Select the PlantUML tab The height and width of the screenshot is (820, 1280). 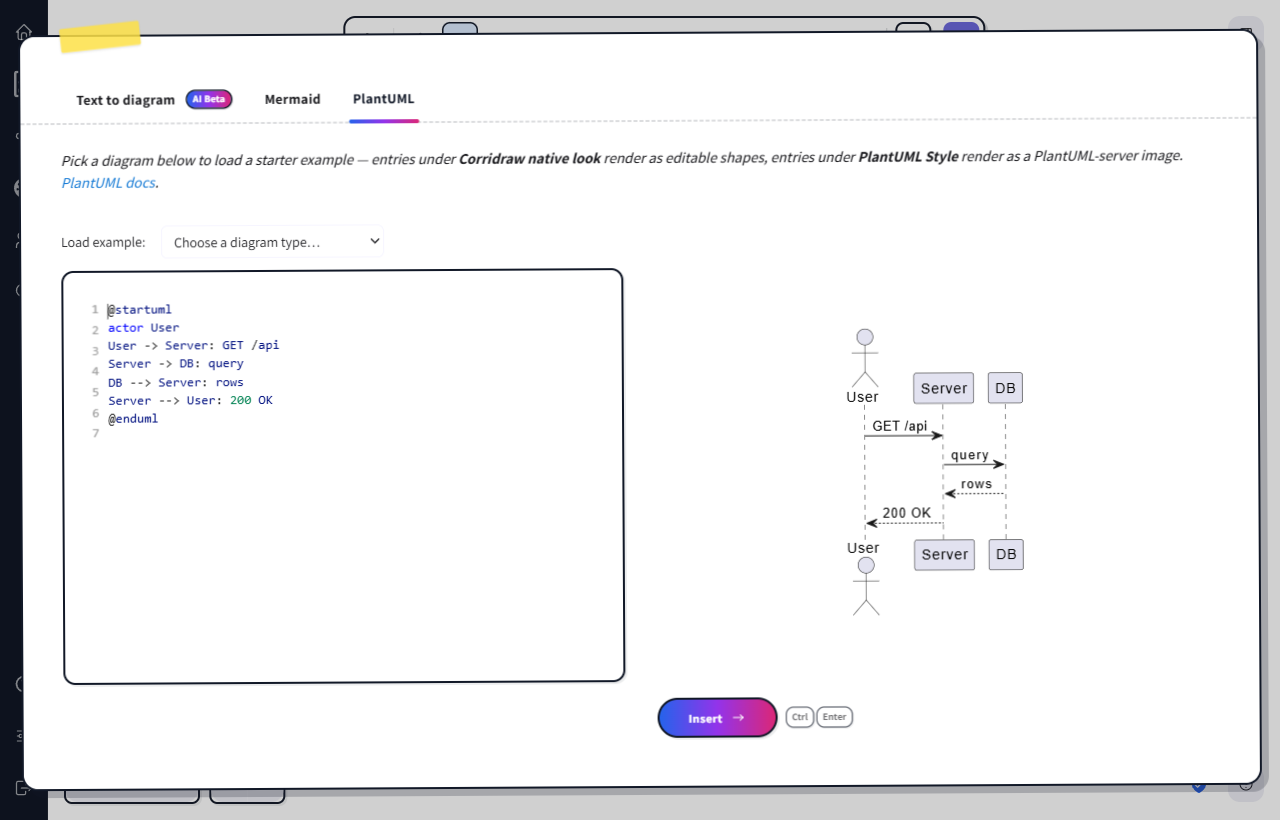383,99
